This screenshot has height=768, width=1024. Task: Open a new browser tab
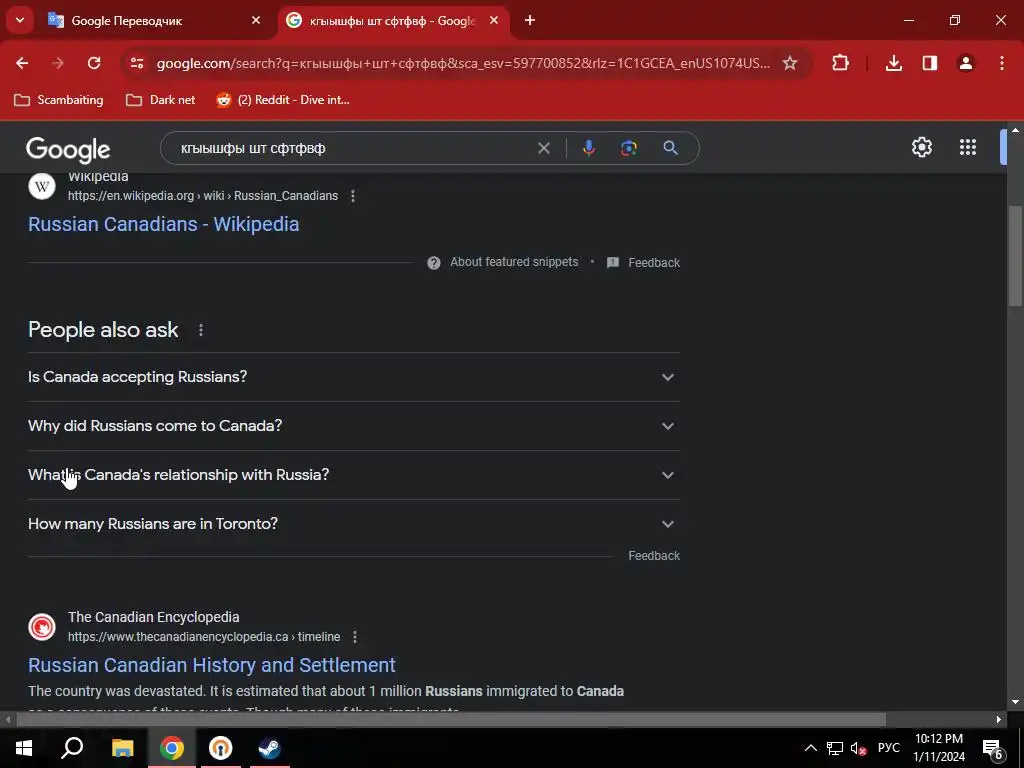click(x=530, y=20)
